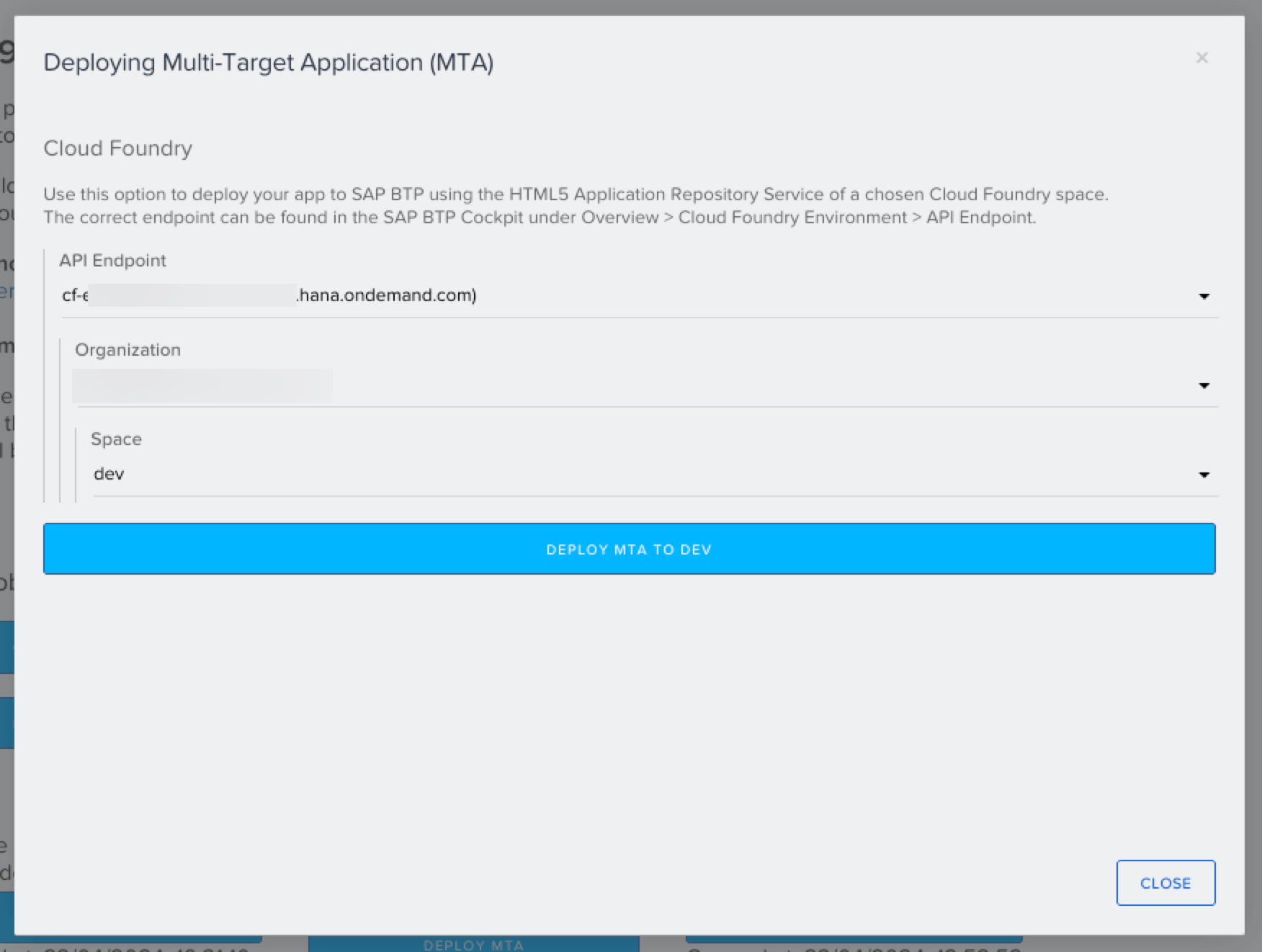
Task: Click the 'Organization' field label
Action: pos(127,350)
